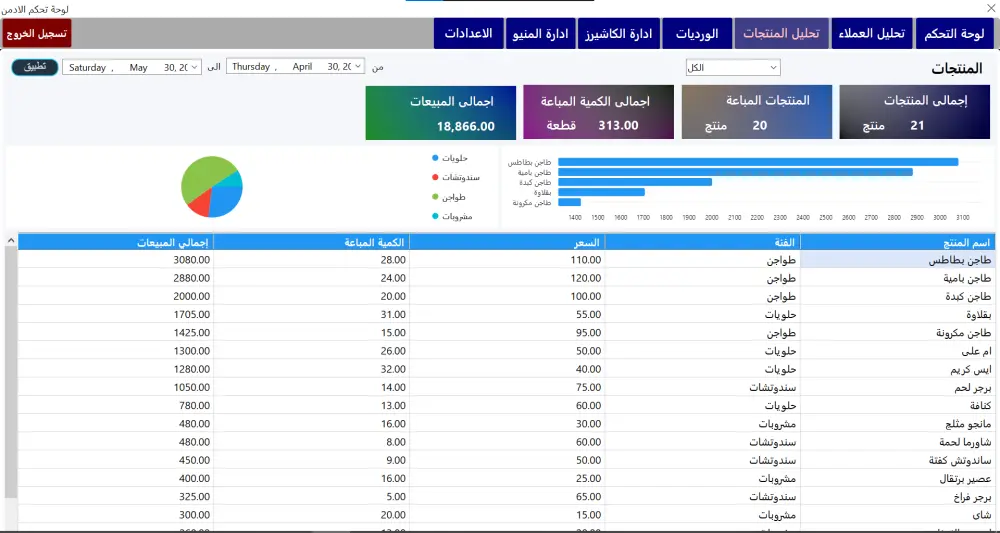Click the 325.00 total sales cell
The height and width of the screenshot is (533, 1000).
point(115,497)
